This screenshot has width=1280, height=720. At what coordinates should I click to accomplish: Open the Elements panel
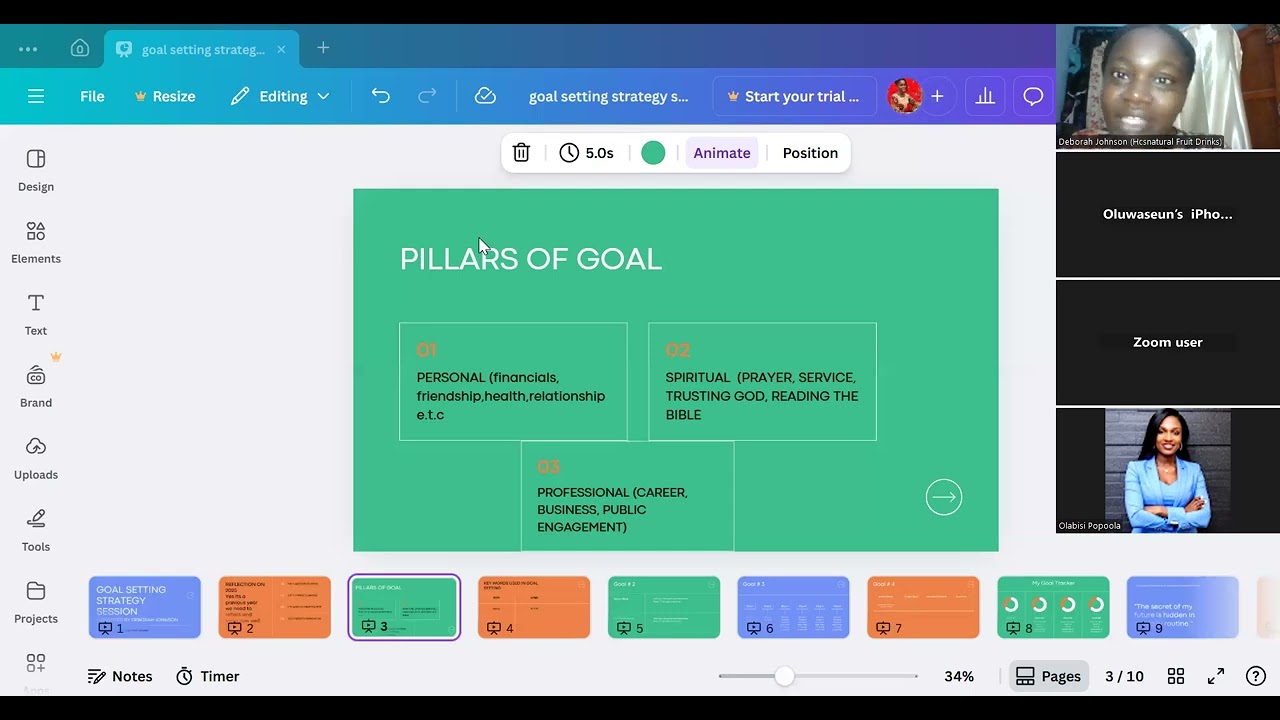[x=36, y=242]
